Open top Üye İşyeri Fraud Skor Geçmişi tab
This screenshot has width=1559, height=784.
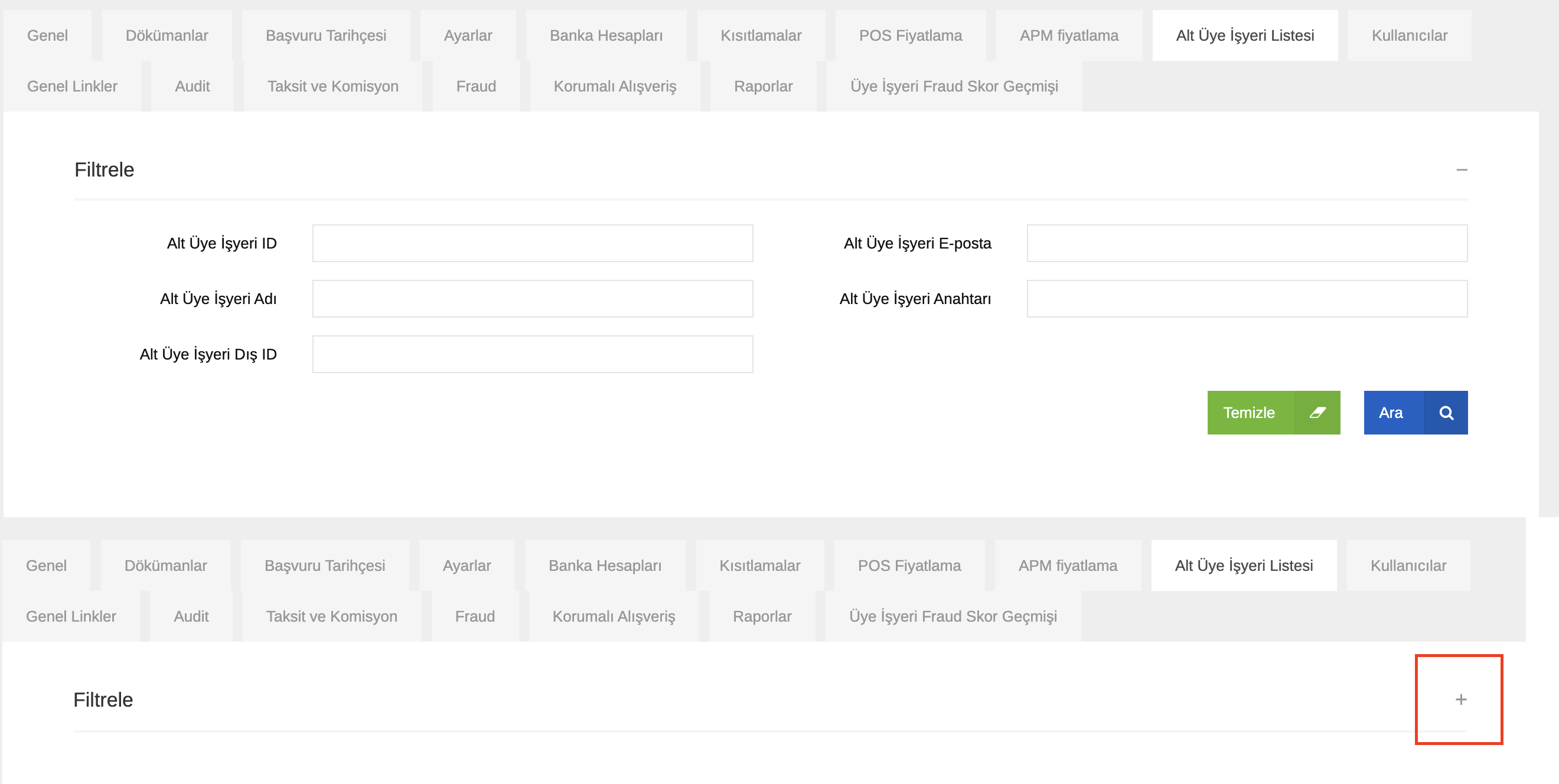pos(954,87)
